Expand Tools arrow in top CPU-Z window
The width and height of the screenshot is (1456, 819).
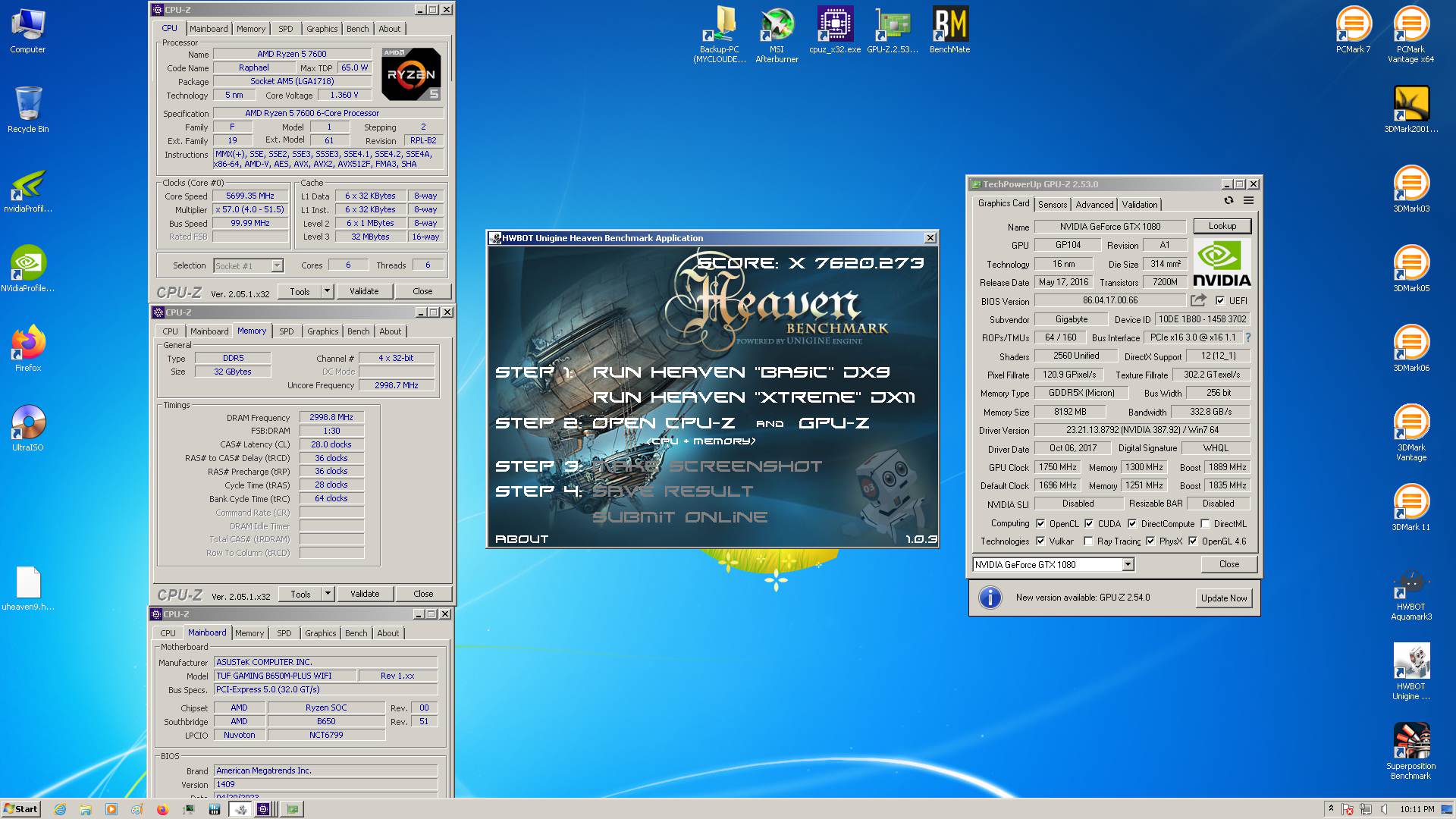pos(327,290)
